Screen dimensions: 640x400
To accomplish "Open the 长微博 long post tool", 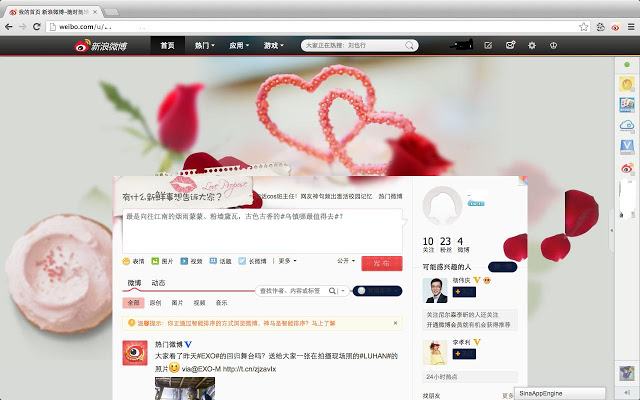I will [x=252, y=261].
